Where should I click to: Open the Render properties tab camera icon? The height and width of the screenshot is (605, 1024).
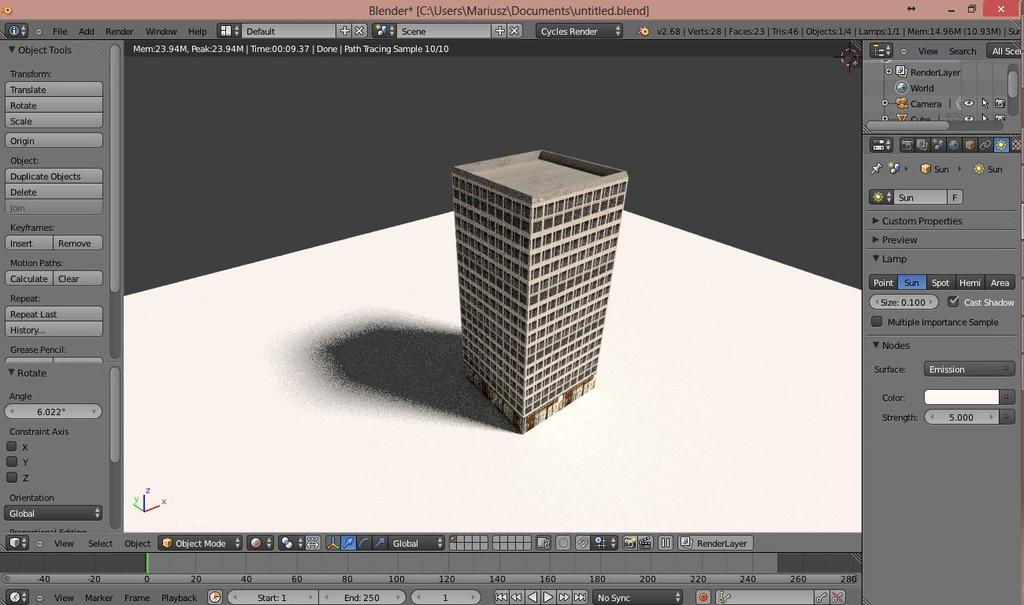pos(906,145)
